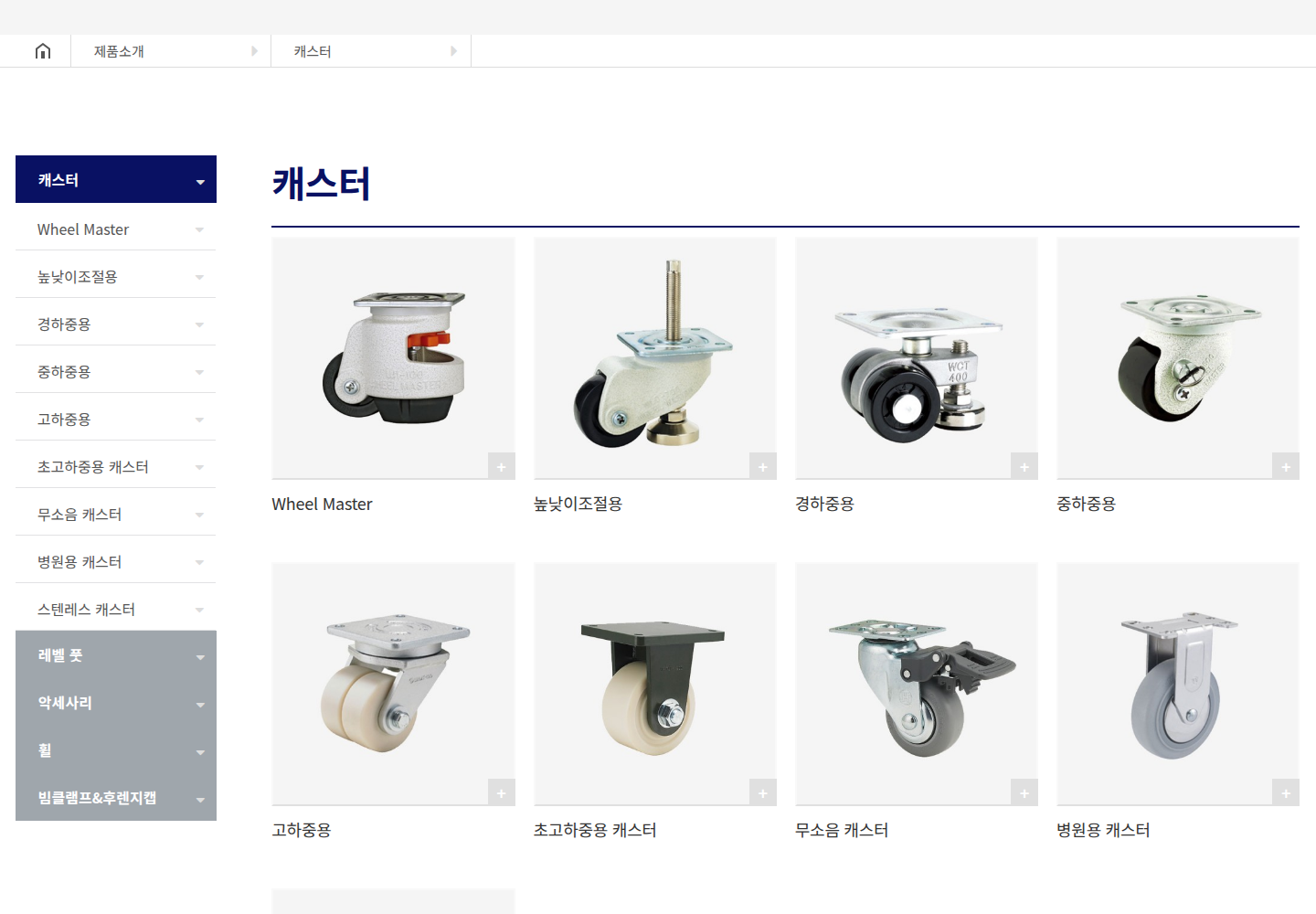Click the 무소음 캐스터 caption link

click(x=842, y=830)
